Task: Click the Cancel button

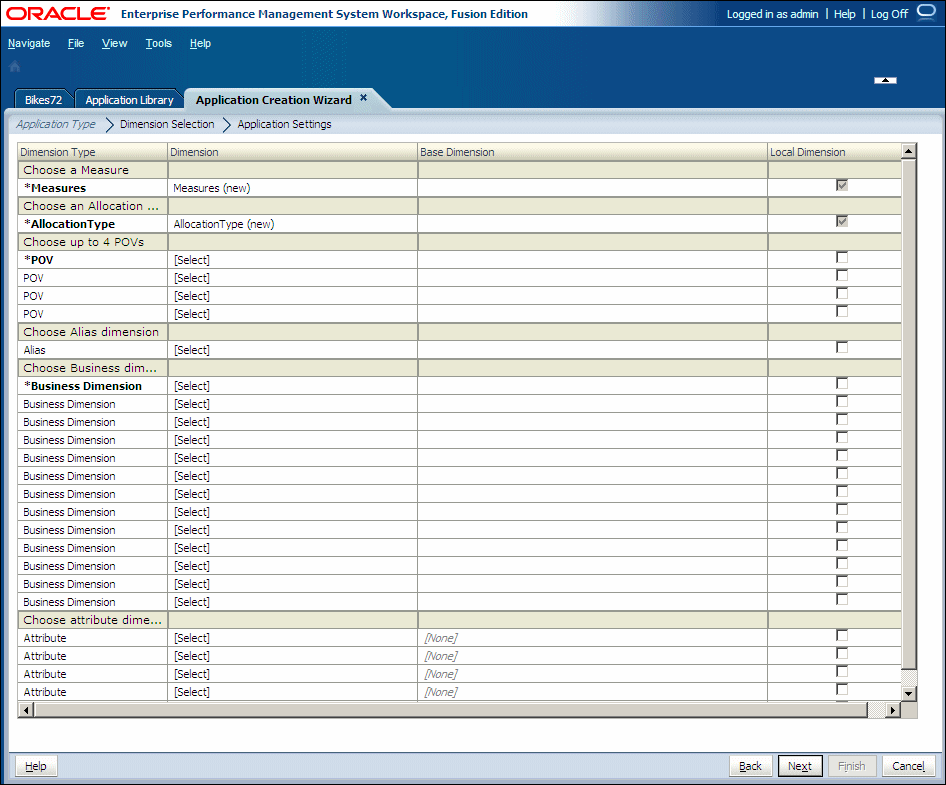Action: tap(907, 765)
